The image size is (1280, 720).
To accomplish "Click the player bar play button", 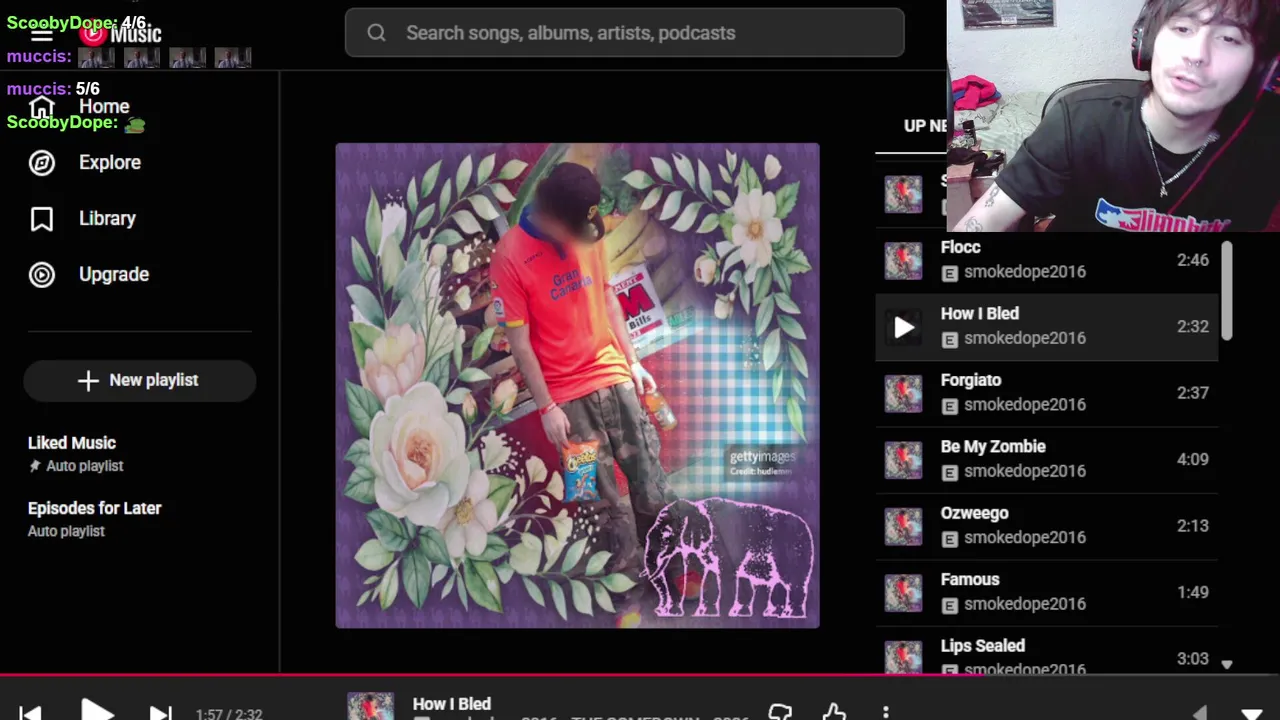I will coord(97,711).
